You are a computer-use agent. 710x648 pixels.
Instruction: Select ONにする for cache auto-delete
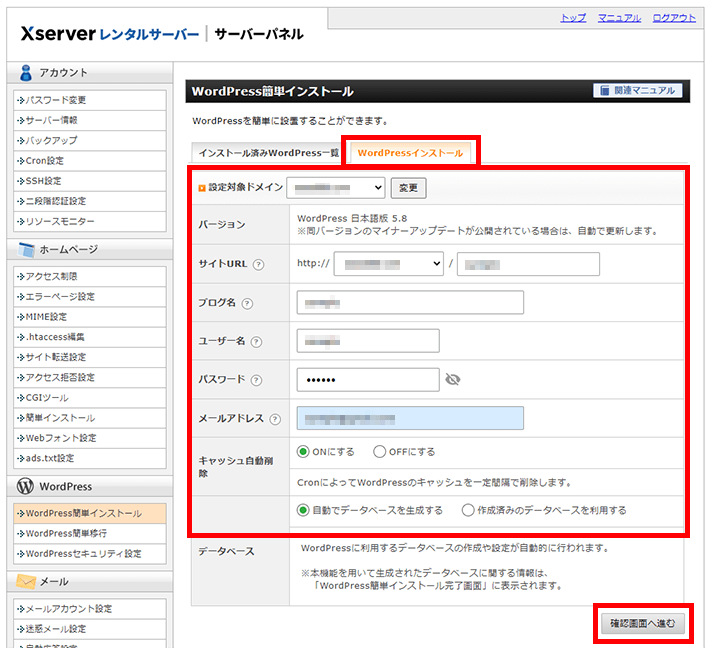point(303,451)
